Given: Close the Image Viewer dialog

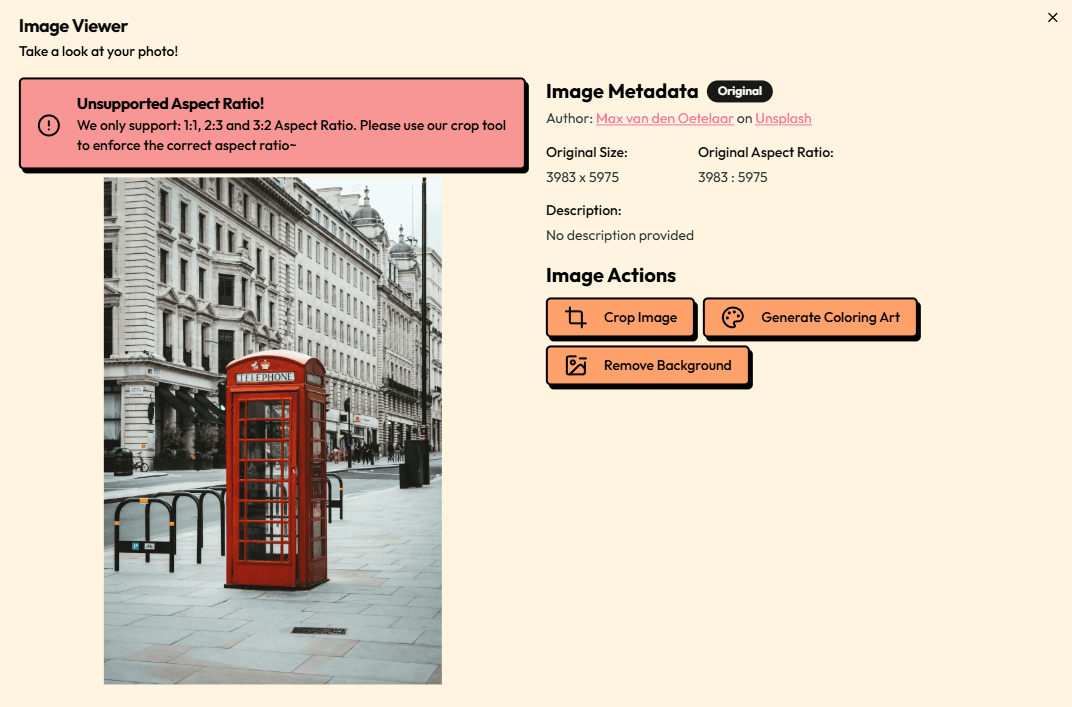Looking at the screenshot, I should click(x=1052, y=17).
